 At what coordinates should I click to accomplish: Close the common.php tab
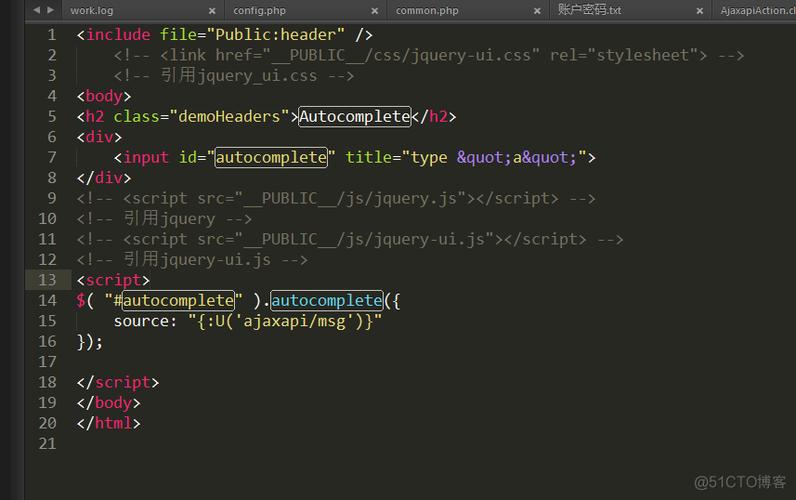[537, 11]
